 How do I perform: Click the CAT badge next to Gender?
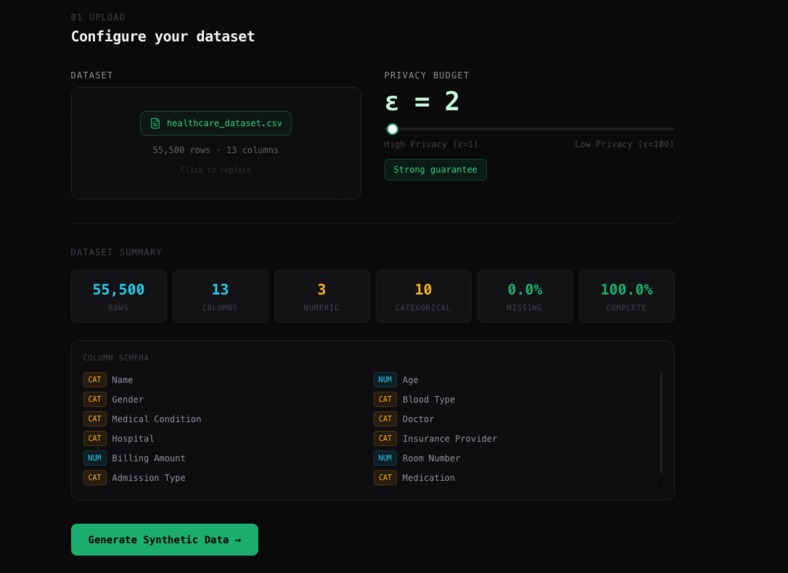click(x=94, y=399)
